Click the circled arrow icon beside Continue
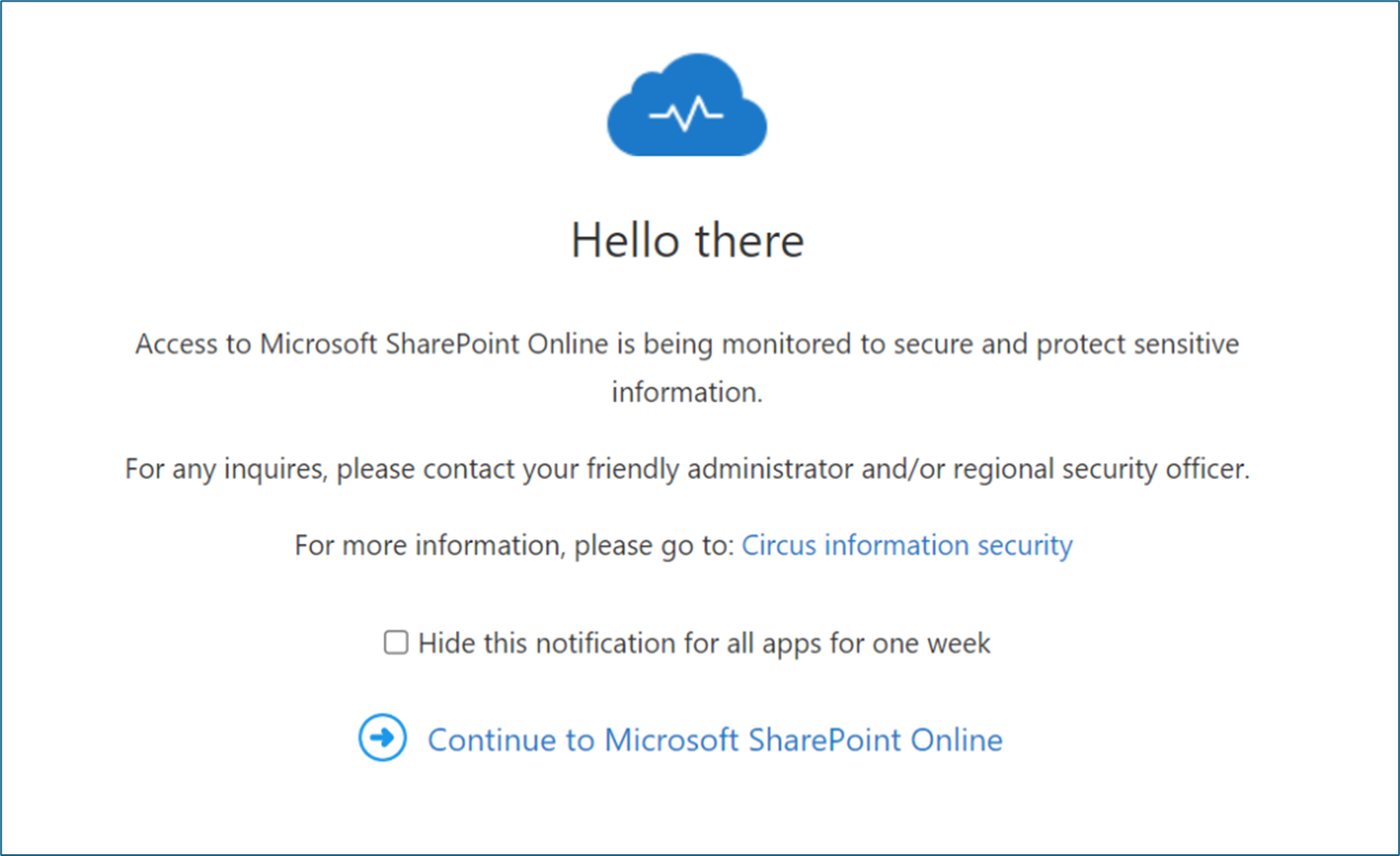Screen dimensions: 1400x856 tap(382, 738)
